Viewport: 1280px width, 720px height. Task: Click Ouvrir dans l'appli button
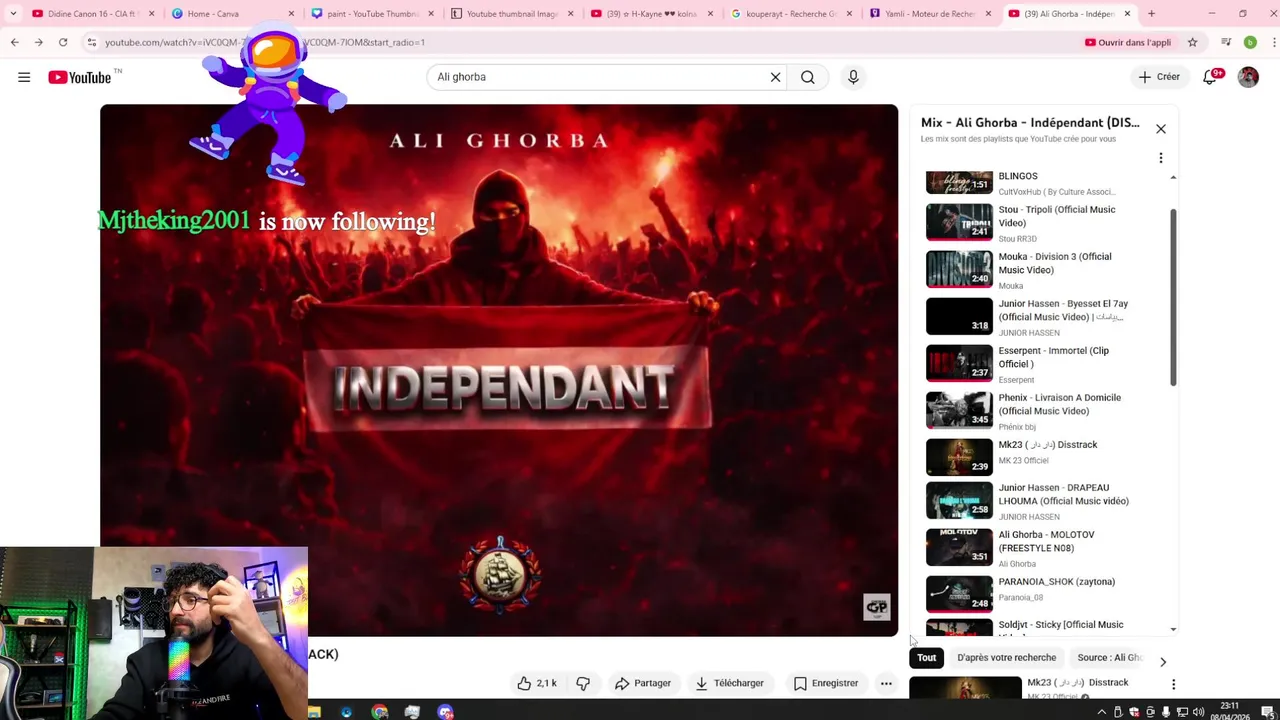1128,42
